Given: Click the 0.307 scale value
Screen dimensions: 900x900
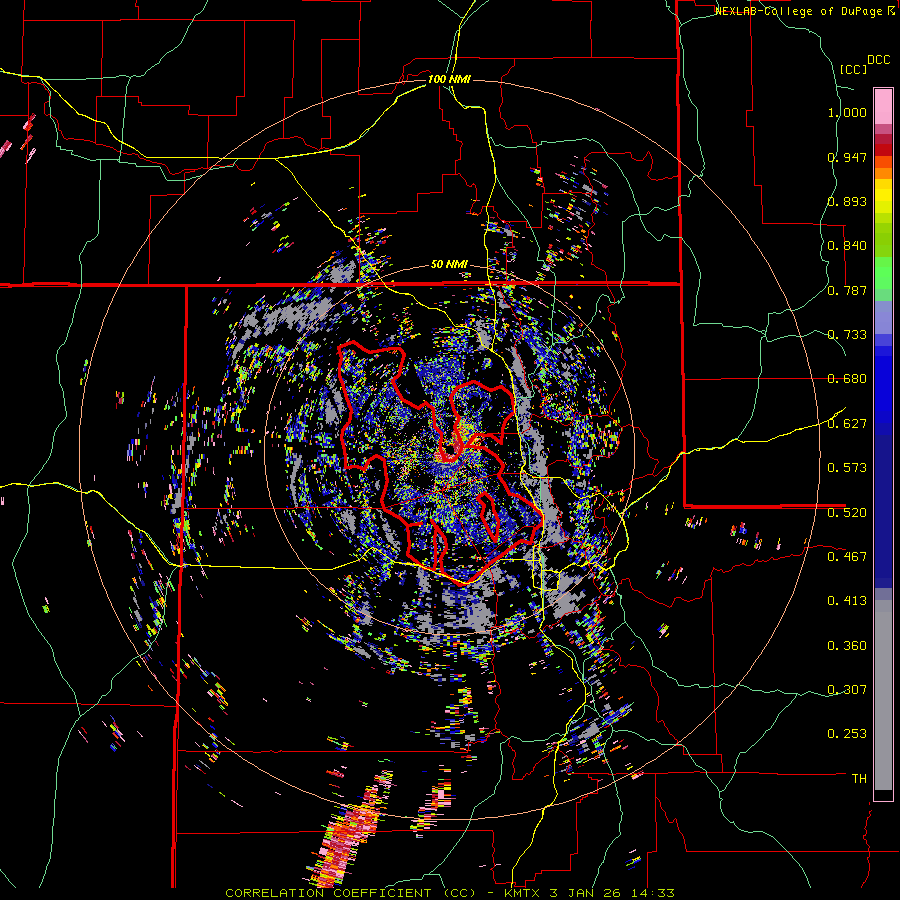Looking at the screenshot, I should tap(847, 689).
